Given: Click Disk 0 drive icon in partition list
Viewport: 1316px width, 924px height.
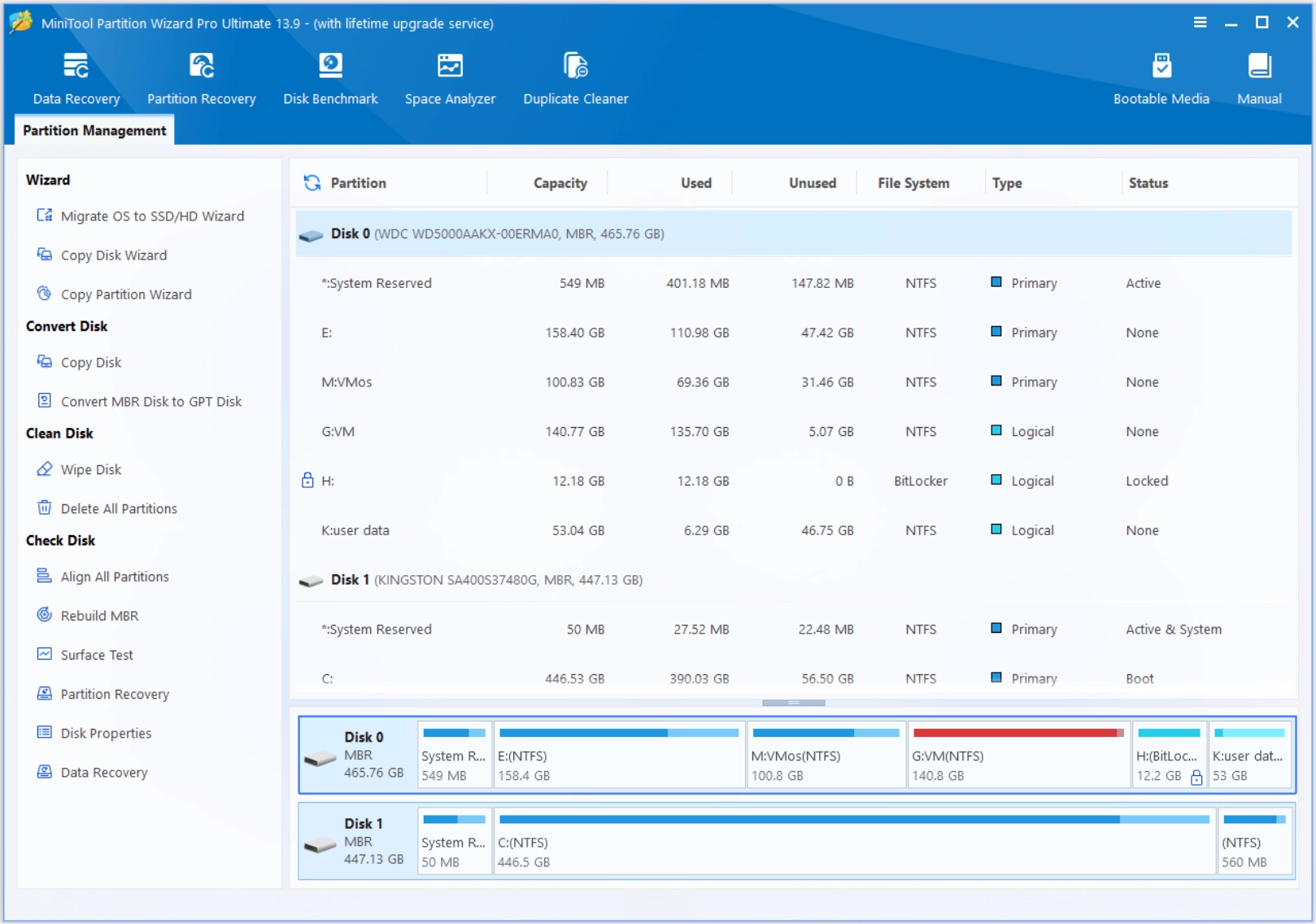Looking at the screenshot, I should point(311,235).
